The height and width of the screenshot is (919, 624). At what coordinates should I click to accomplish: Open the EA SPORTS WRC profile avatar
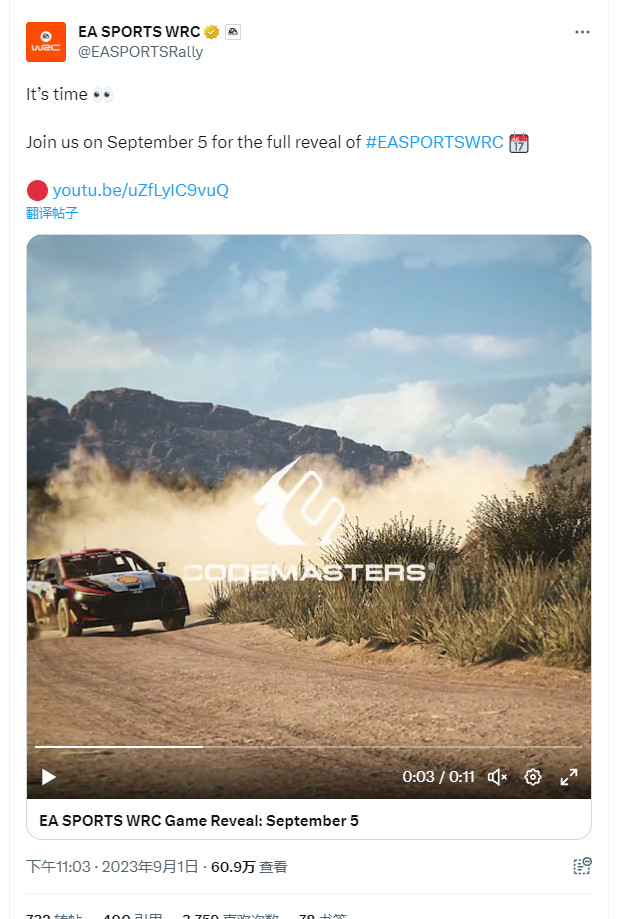point(46,42)
